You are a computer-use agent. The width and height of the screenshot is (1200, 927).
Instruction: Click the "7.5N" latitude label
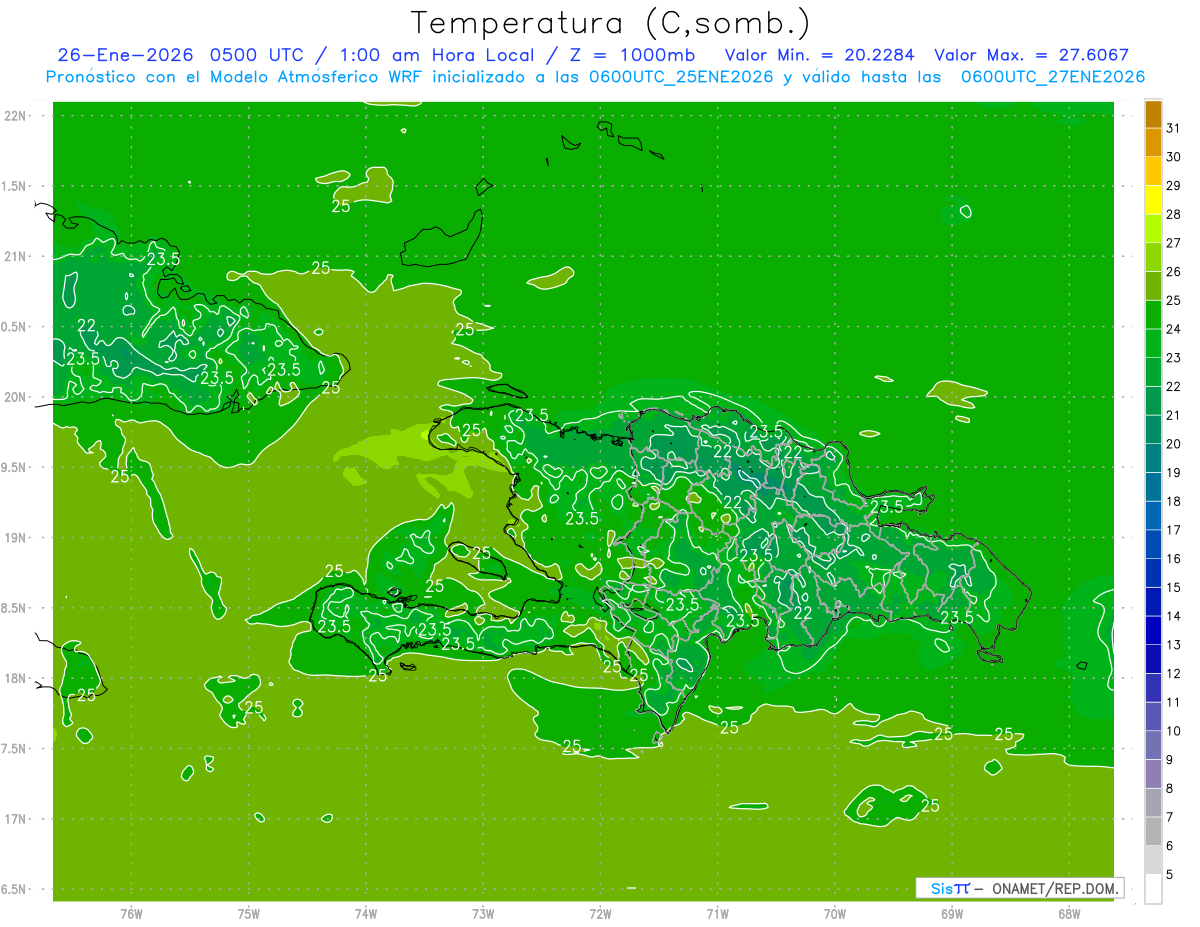pos(14,749)
